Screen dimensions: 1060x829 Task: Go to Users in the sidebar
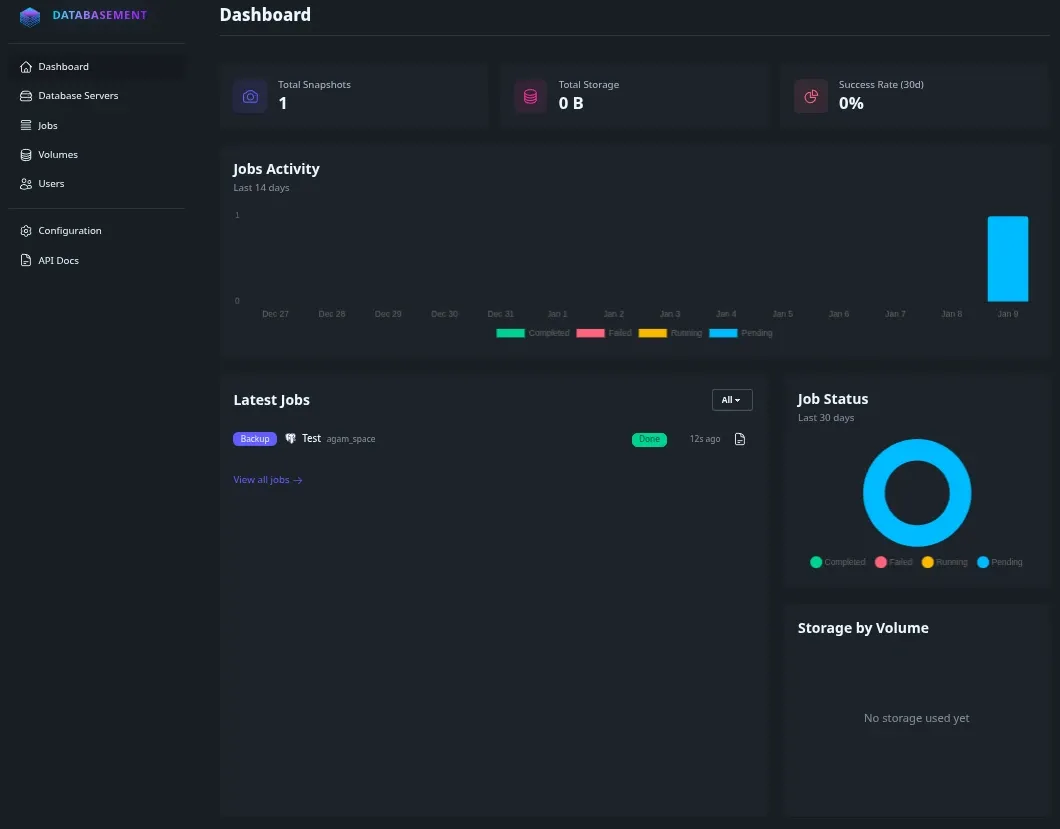51,184
